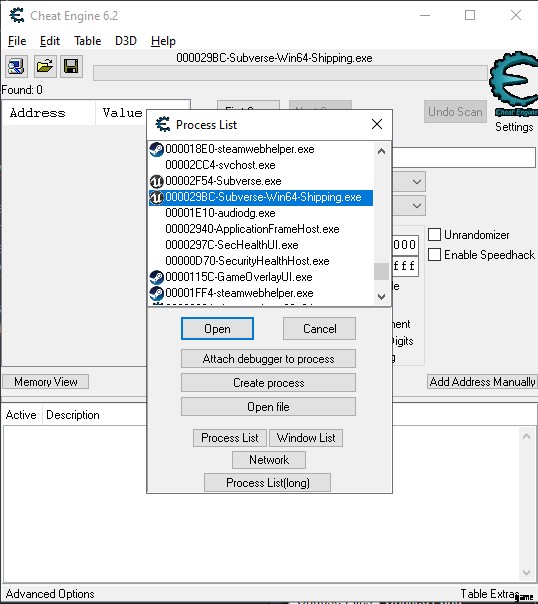Select 00000D70-SecurityHealthHost.exe process

(261, 261)
